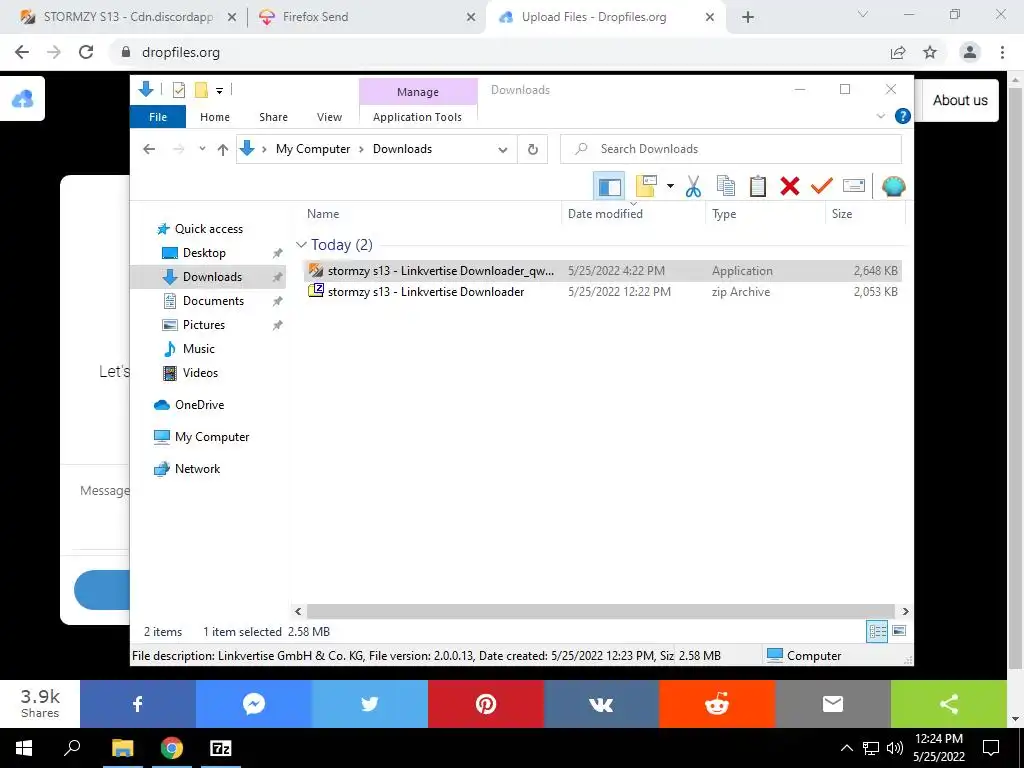The image size is (1024, 768).
Task: Click My Computer in address breadcrumb
Action: 313,149
